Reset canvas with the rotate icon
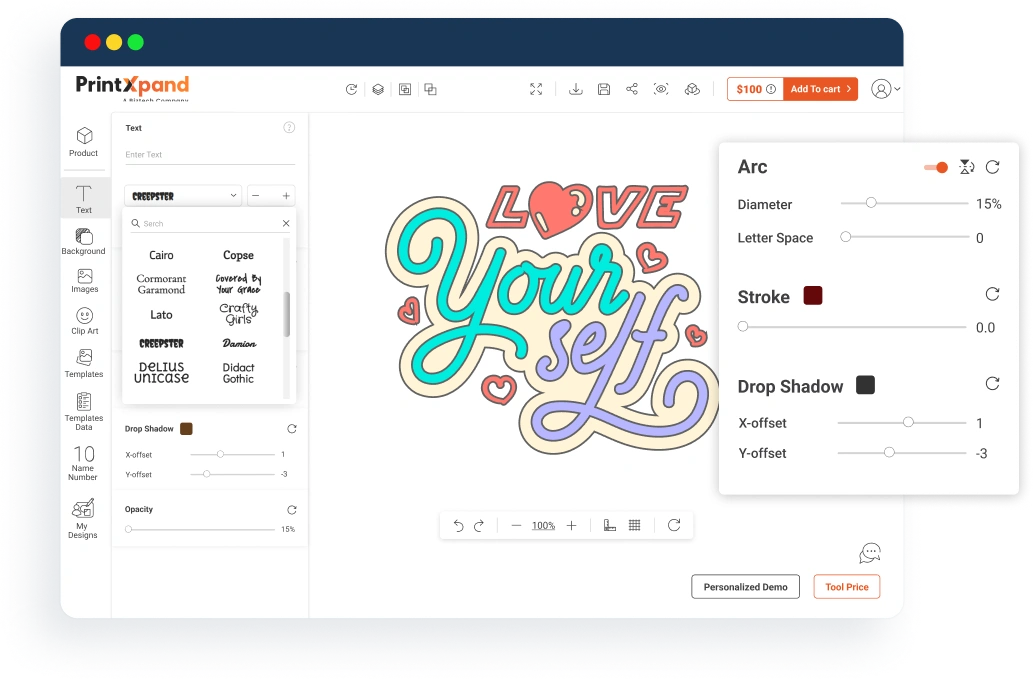 (674, 525)
